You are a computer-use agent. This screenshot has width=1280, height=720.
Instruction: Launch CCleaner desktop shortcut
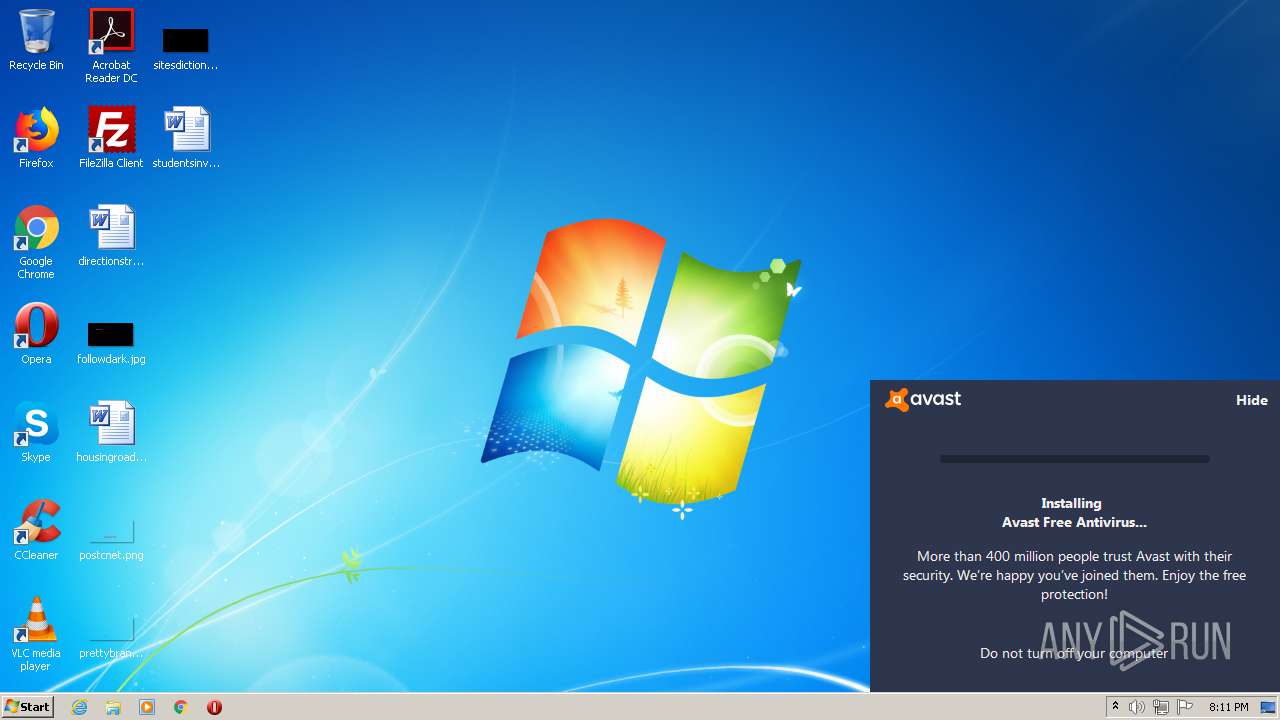coord(36,530)
